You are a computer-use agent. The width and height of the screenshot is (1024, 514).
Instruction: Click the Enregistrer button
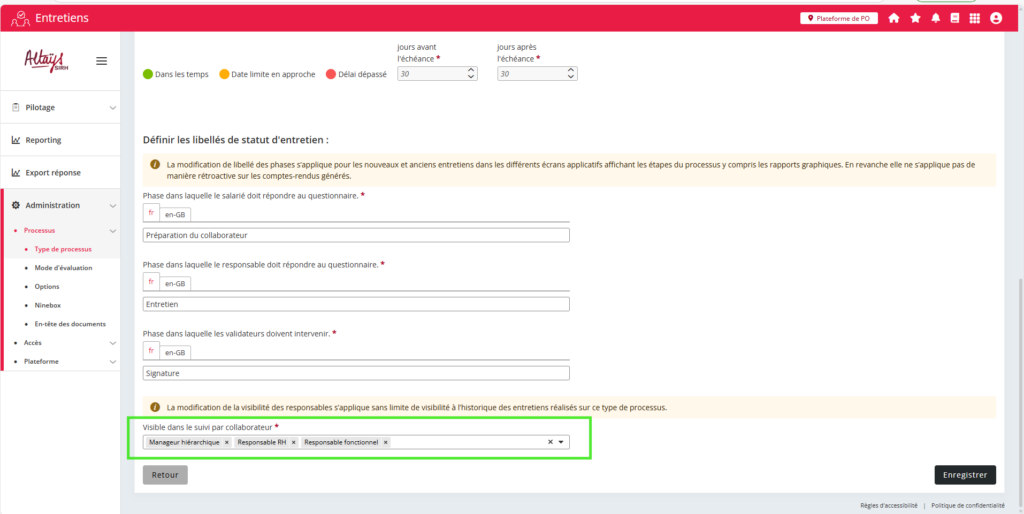[x=964, y=475]
